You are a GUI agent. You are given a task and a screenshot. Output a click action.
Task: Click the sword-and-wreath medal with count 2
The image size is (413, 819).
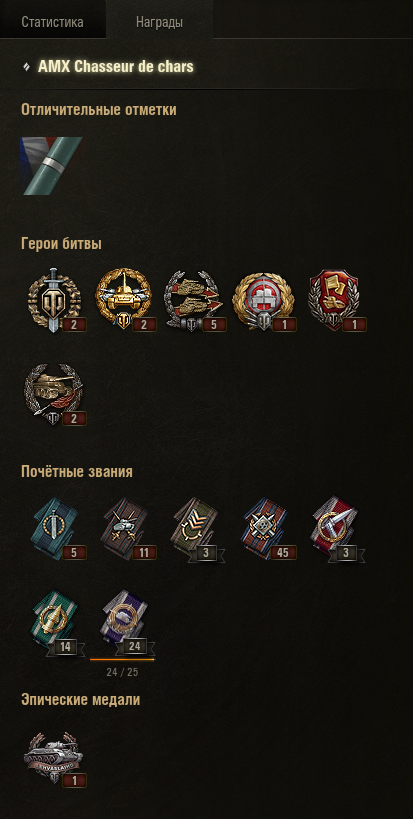[52, 300]
